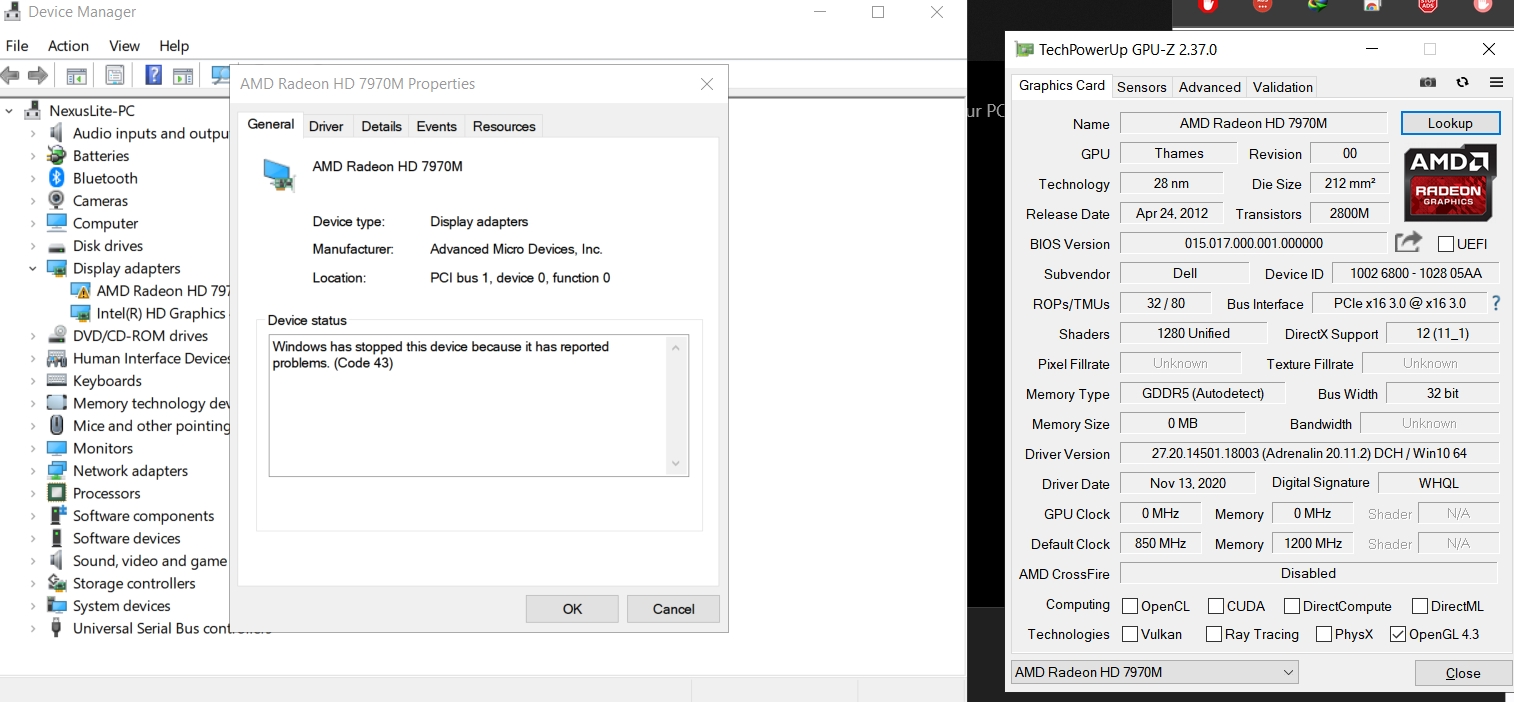Click the Storage controllers icon in tree
The image size is (1514, 702).
[57, 583]
